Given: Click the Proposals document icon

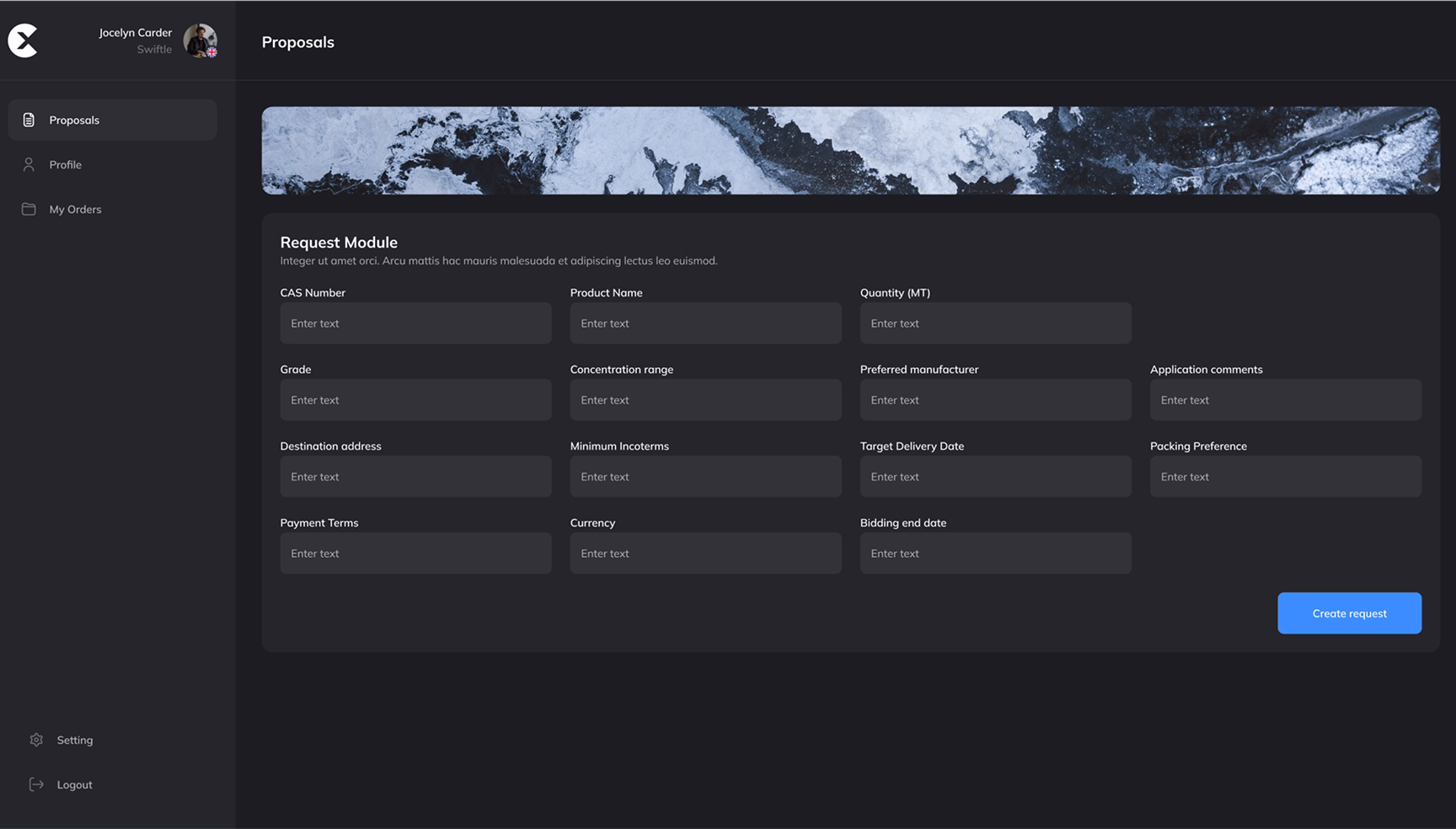Looking at the screenshot, I should click(x=29, y=120).
